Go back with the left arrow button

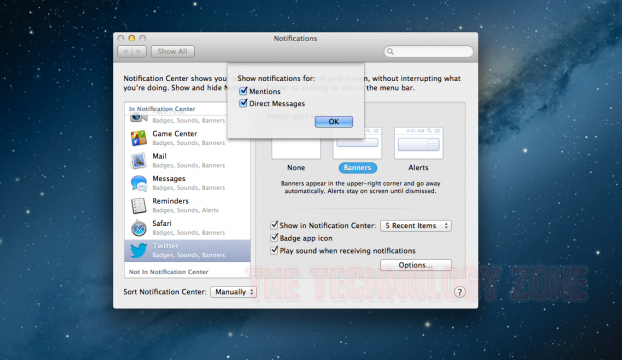[125, 52]
